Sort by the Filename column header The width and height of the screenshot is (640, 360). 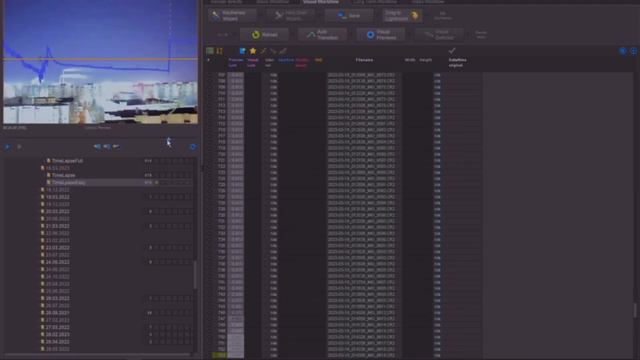(364, 60)
